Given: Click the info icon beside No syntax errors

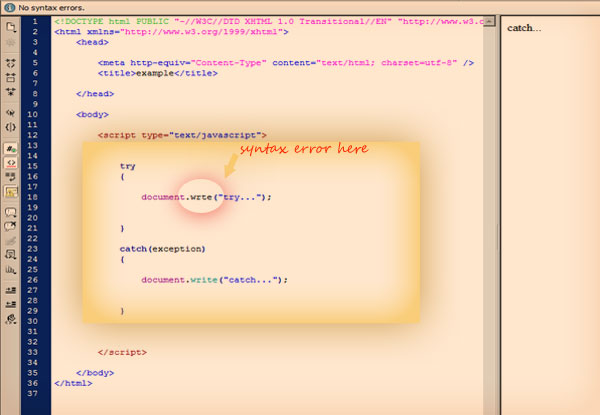Looking at the screenshot, I should click(x=9, y=7).
